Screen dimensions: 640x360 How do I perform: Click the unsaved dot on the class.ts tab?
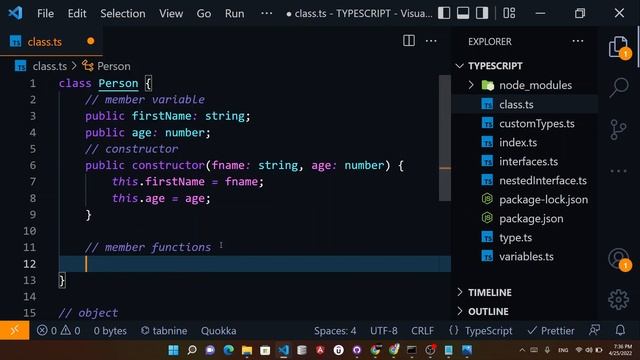tap(91, 41)
